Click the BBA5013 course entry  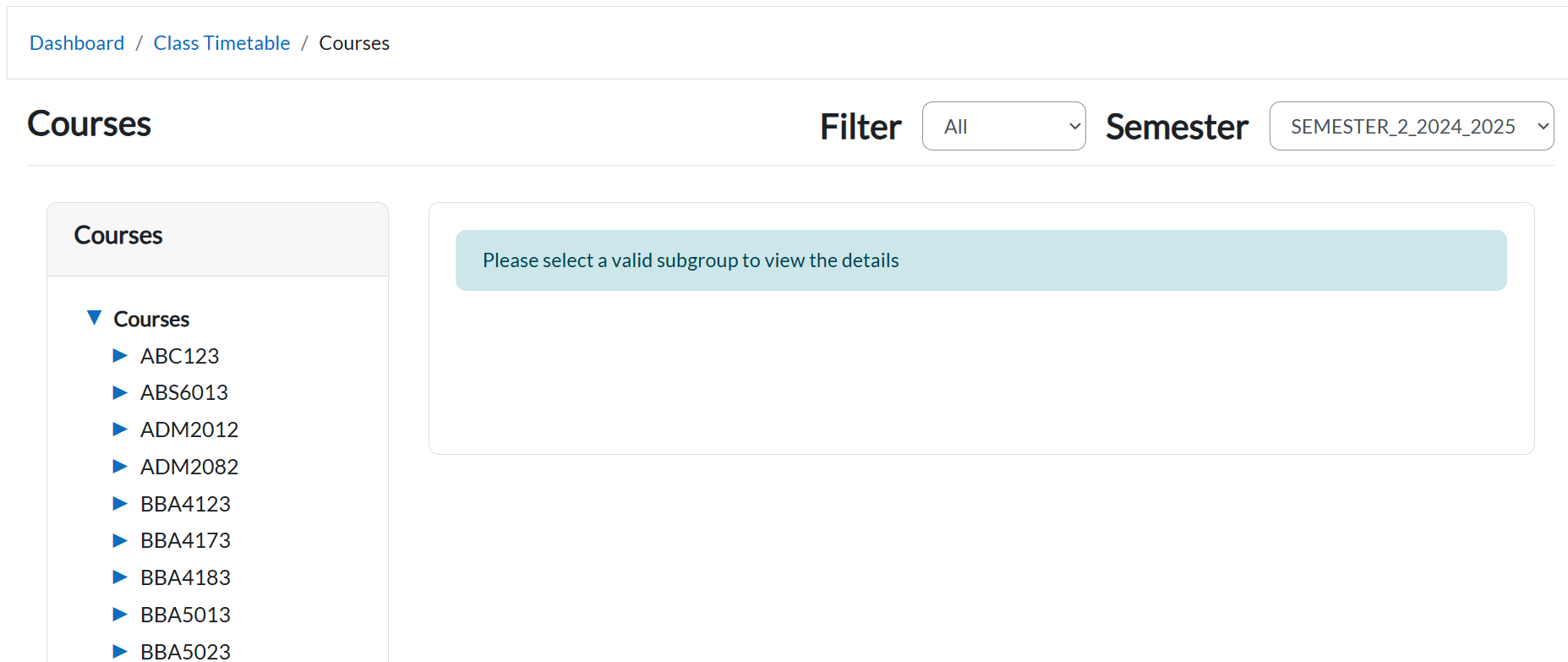(185, 615)
